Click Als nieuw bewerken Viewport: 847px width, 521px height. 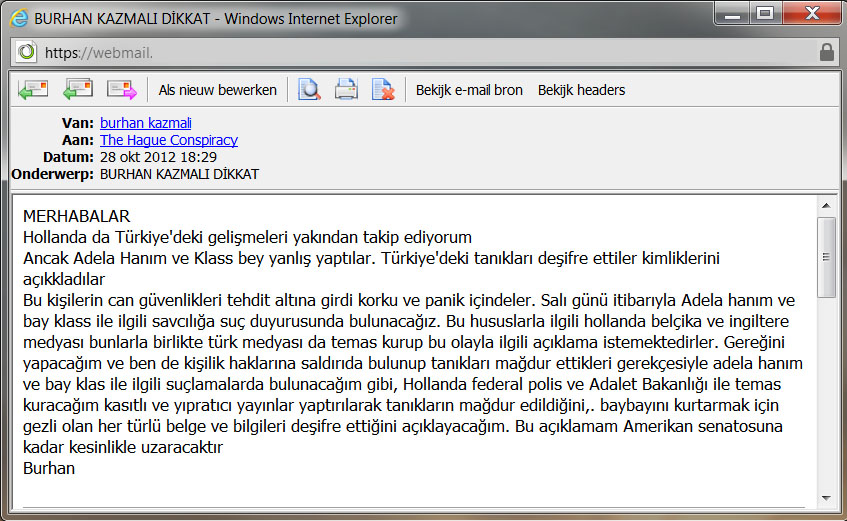(218, 90)
